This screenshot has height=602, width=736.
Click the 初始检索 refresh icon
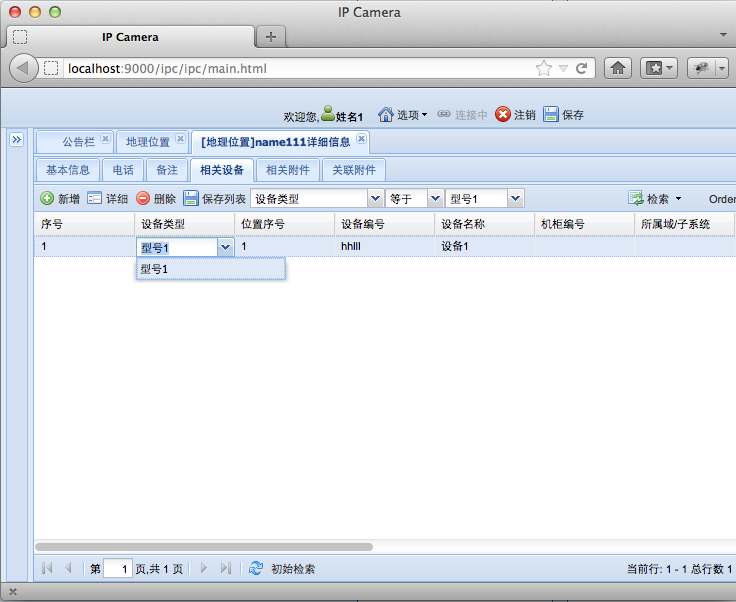point(256,568)
